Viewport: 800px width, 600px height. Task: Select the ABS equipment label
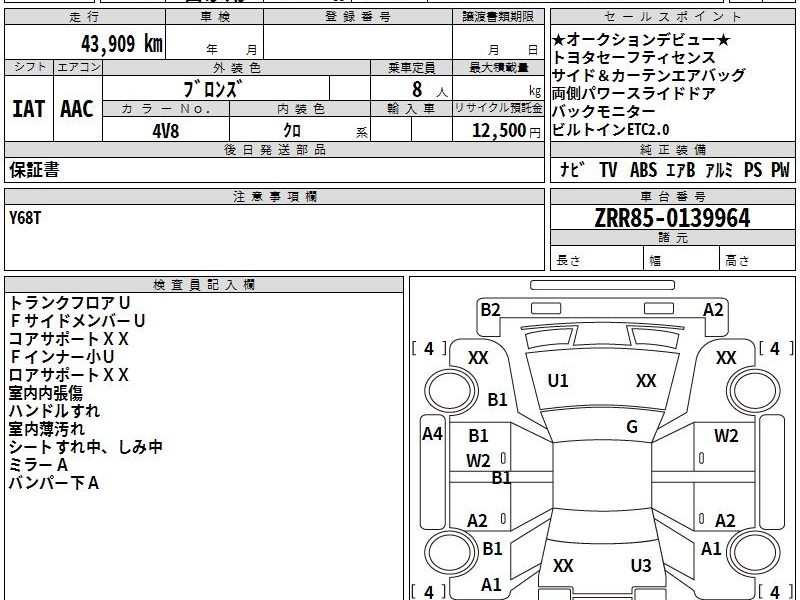pyautogui.click(x=643, y=169)
